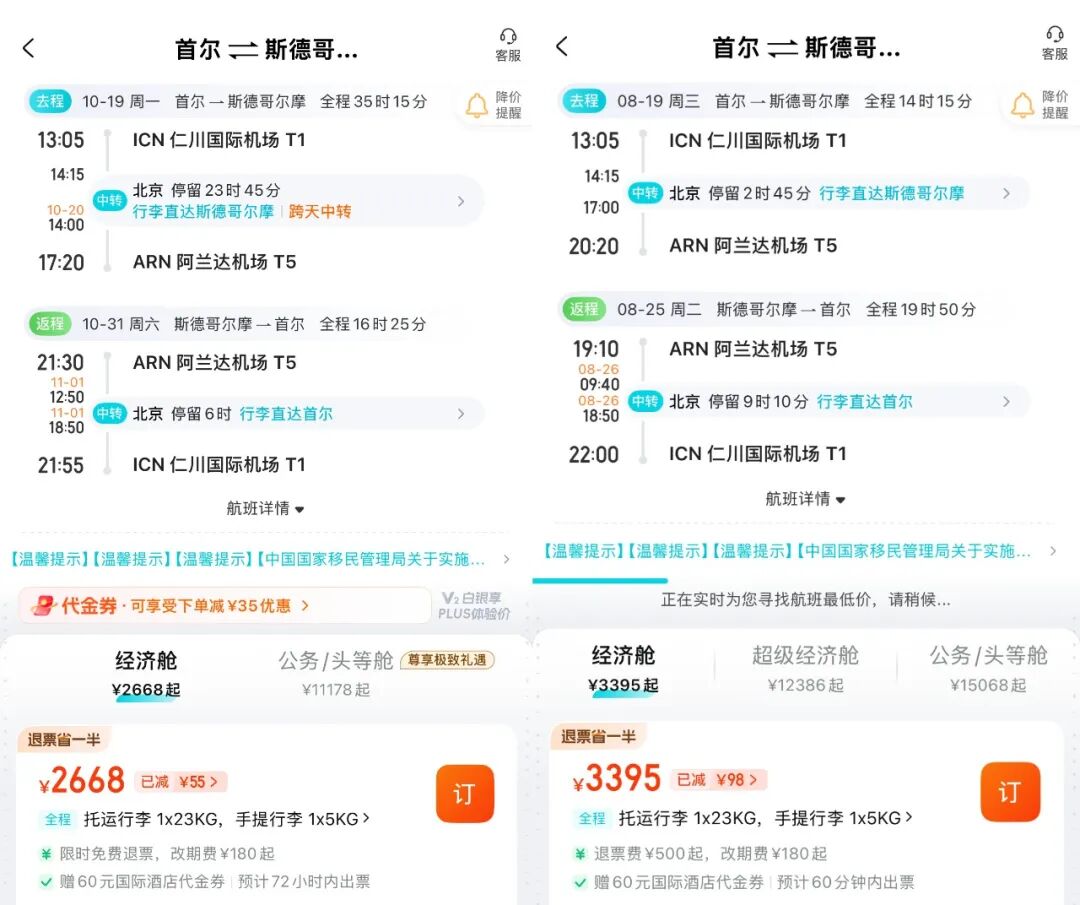The width and height of the screenshot is (1080, 905).
Task: Tap the 代金券 coupon icon
Action: click(43, 605)
